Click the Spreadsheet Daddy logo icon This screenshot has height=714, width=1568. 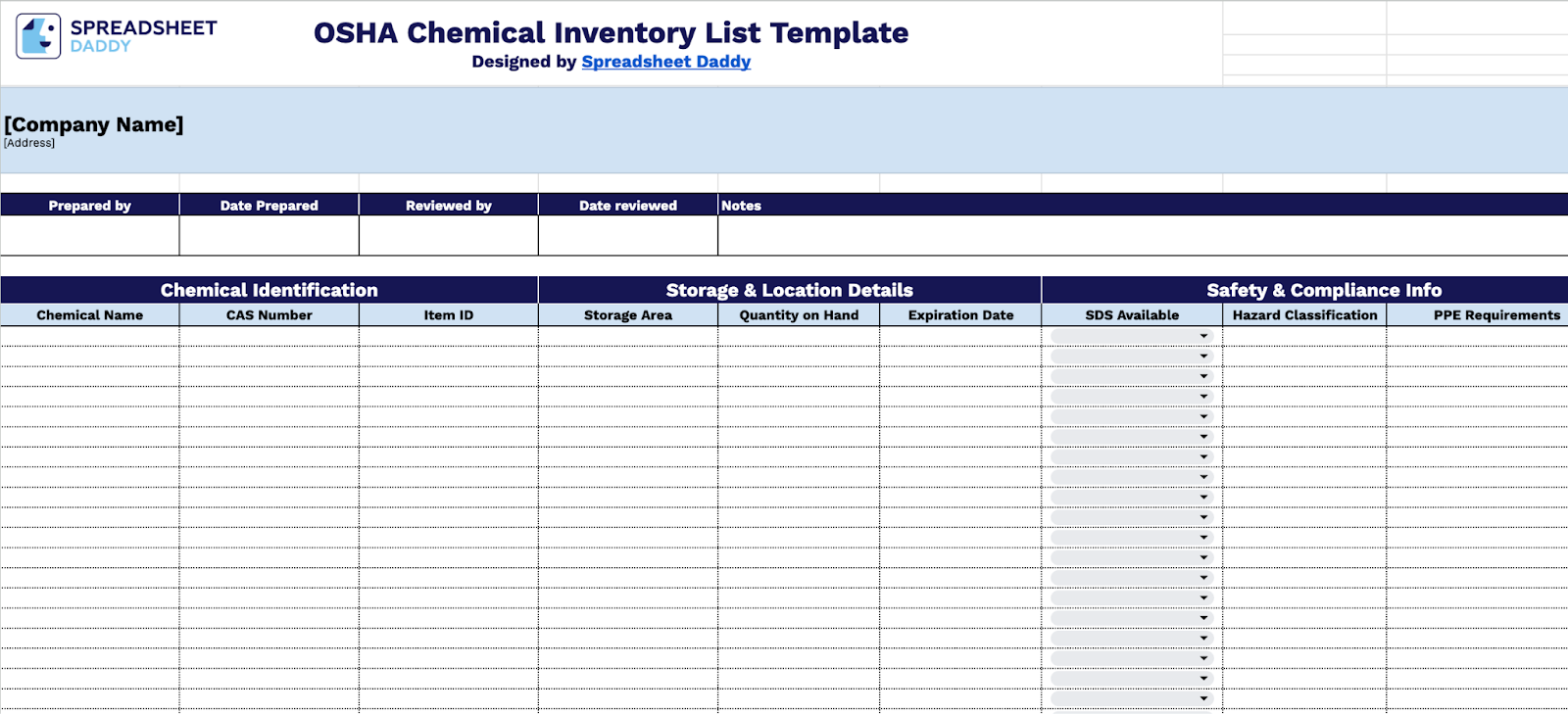click(38, 36)
